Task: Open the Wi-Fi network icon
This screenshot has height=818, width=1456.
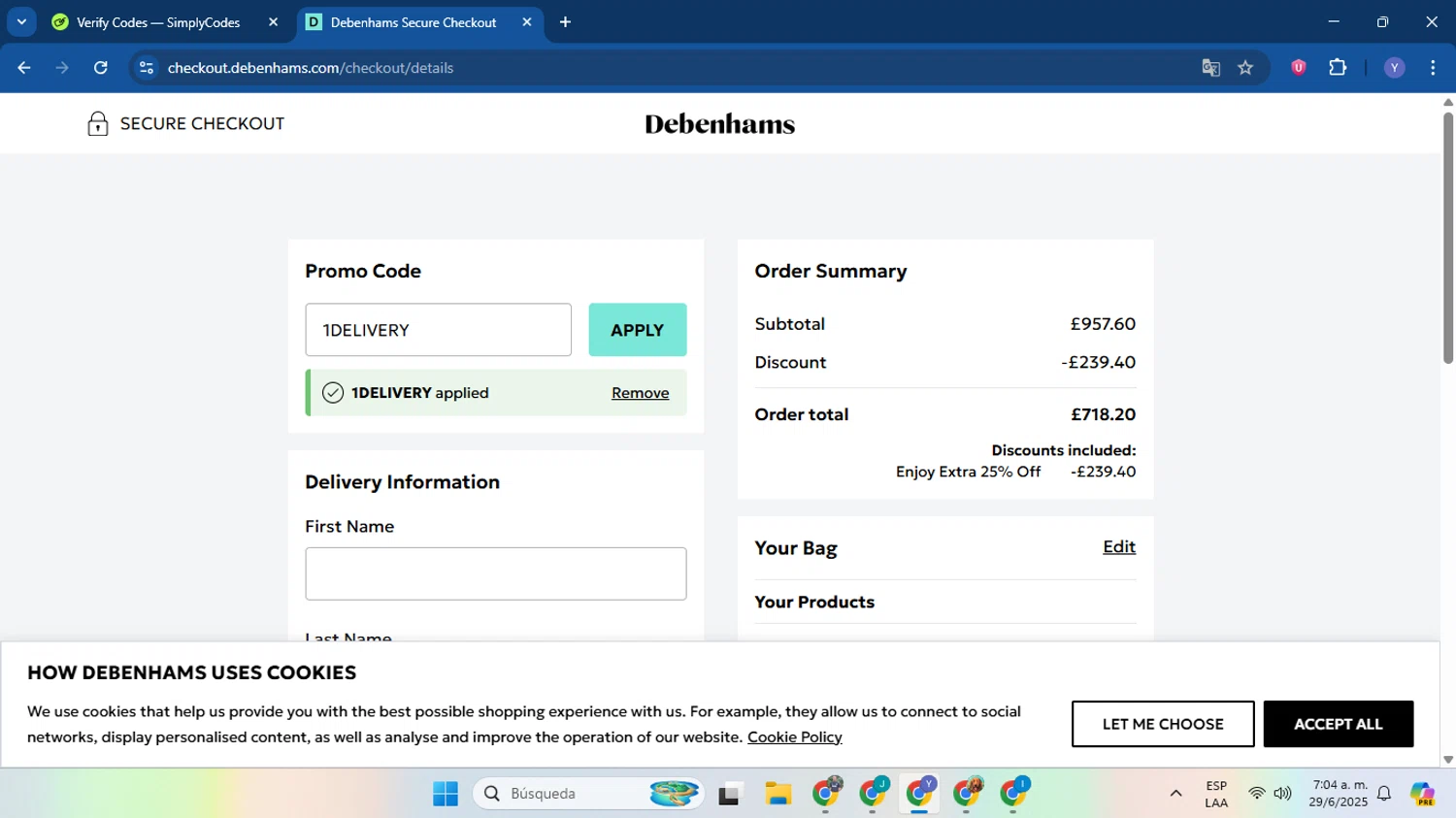Action: [x=1257, y=794]
